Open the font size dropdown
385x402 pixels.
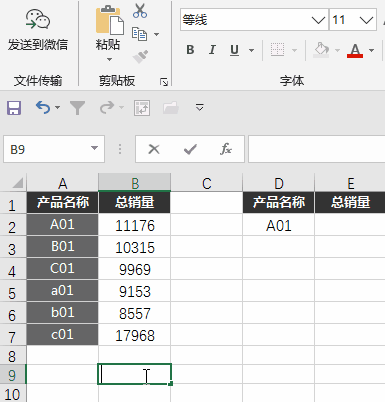(366, 20)
